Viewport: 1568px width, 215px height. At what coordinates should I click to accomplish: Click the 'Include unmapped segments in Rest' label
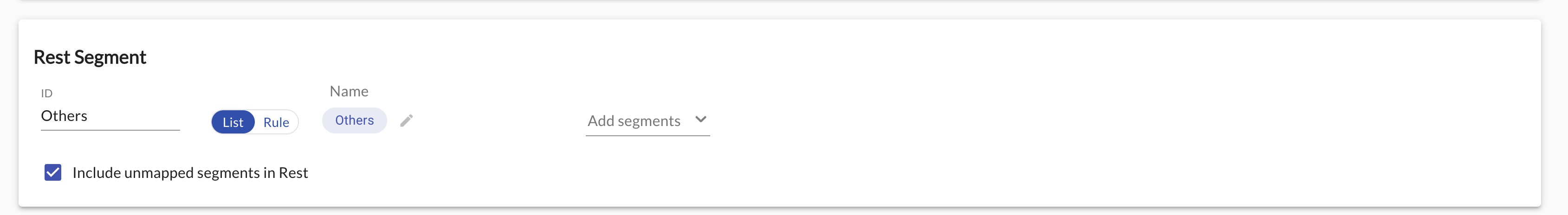(x=190, y=173)
